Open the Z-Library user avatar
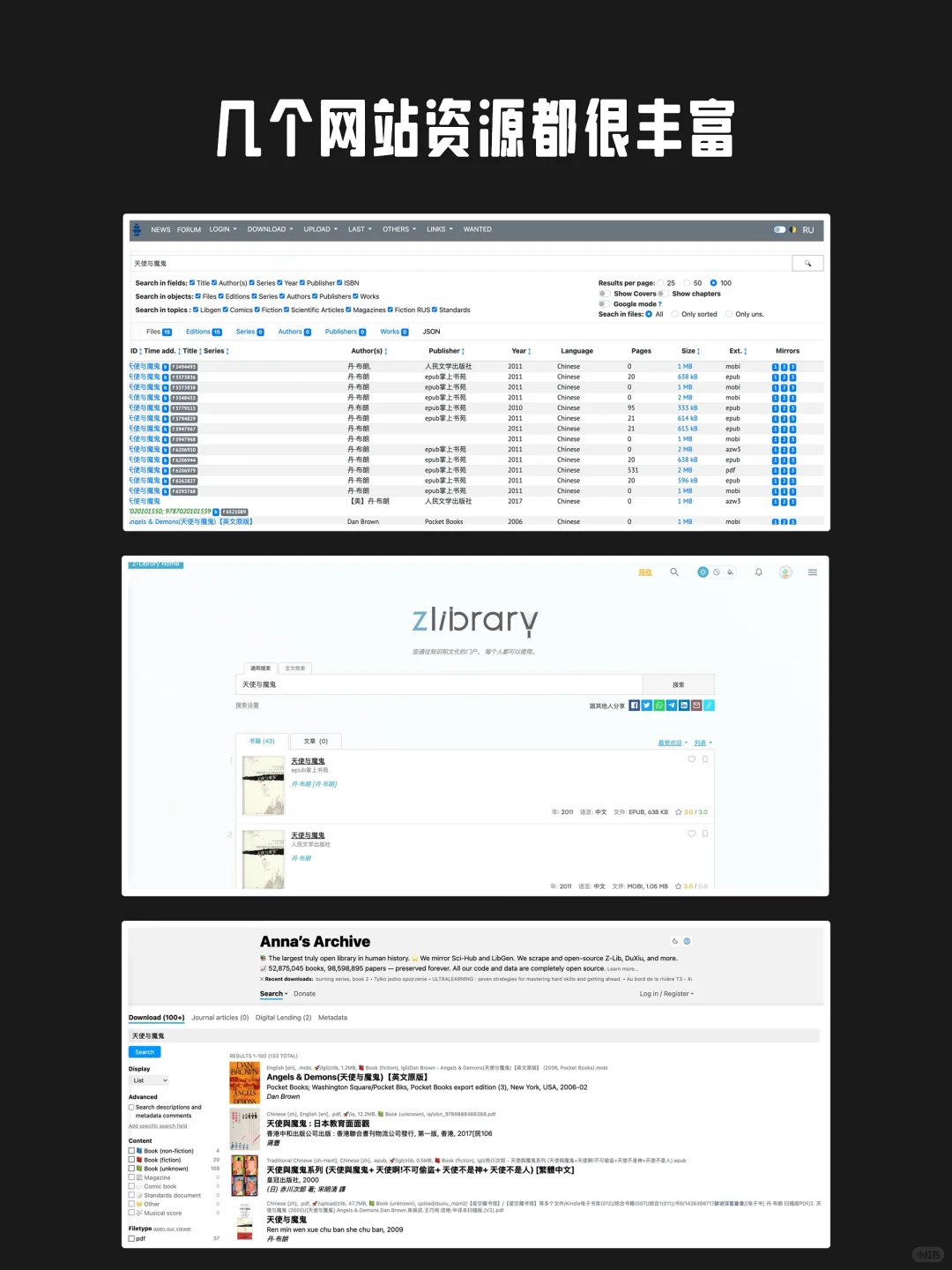 point(785,572)
